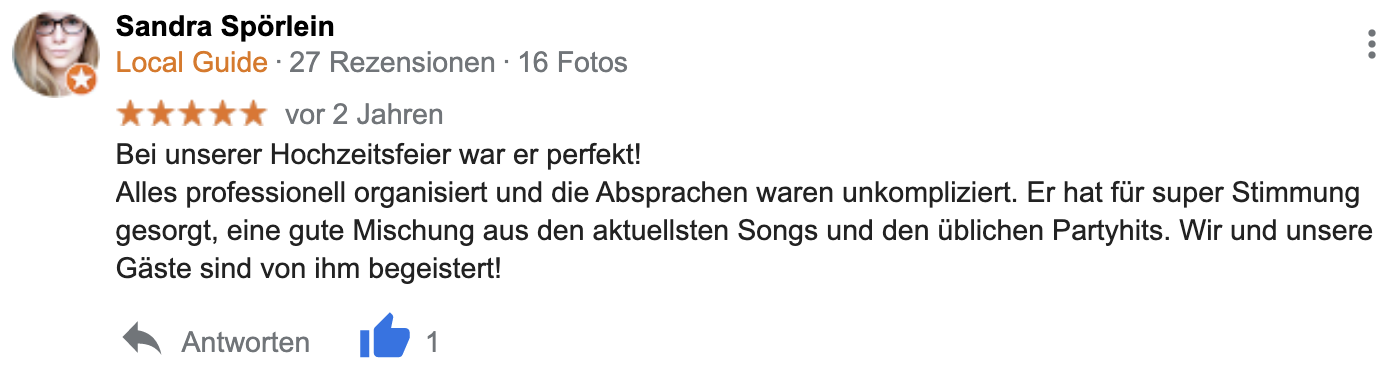Click the line "Bei unserer Hochzeitsfeier war er perfekt!"
Viewport: 1378px width, 380px height.
click(378, 155)
